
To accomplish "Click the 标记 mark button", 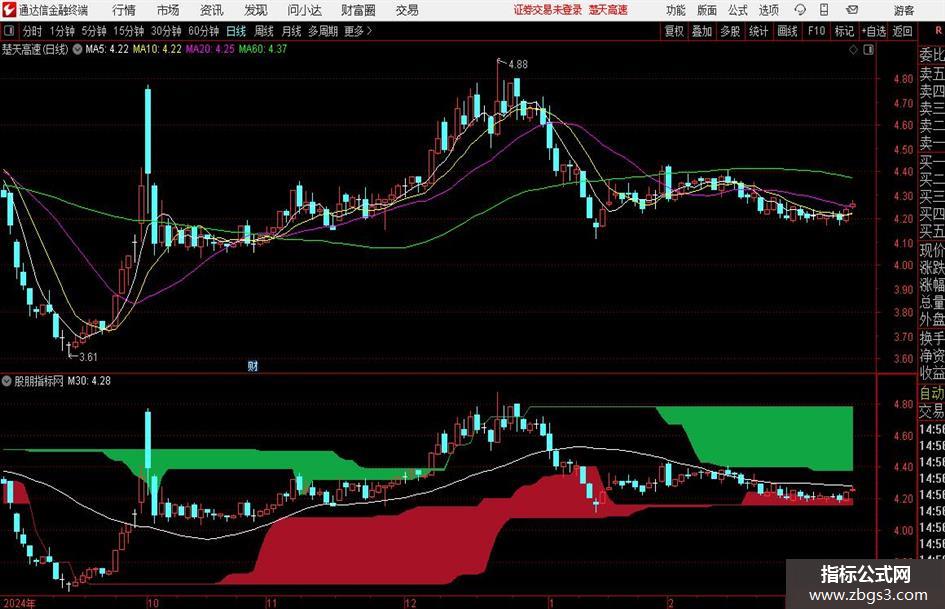I will tap(844, 31).
